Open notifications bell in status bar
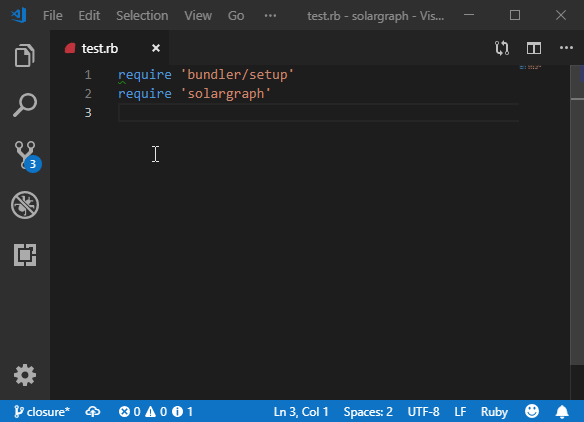The width and height of the screenshot is (584, 422). coord(562,412)
